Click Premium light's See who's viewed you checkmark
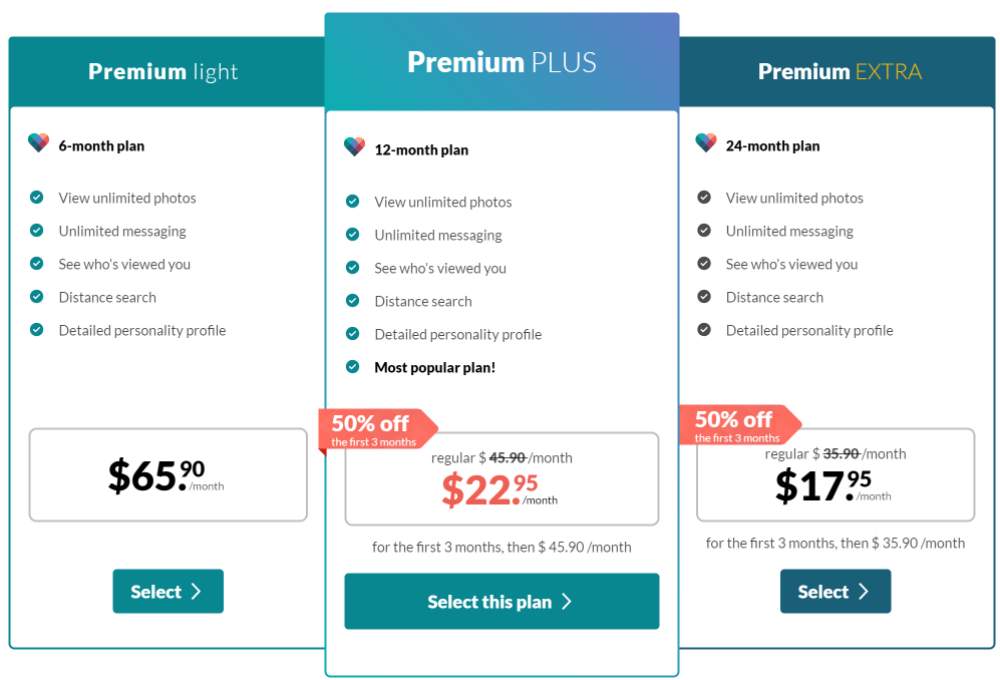 (x=36, y=263)
